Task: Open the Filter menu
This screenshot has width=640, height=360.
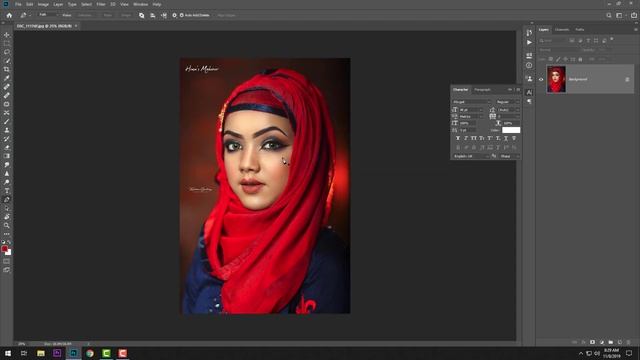Action: (101, 4)
